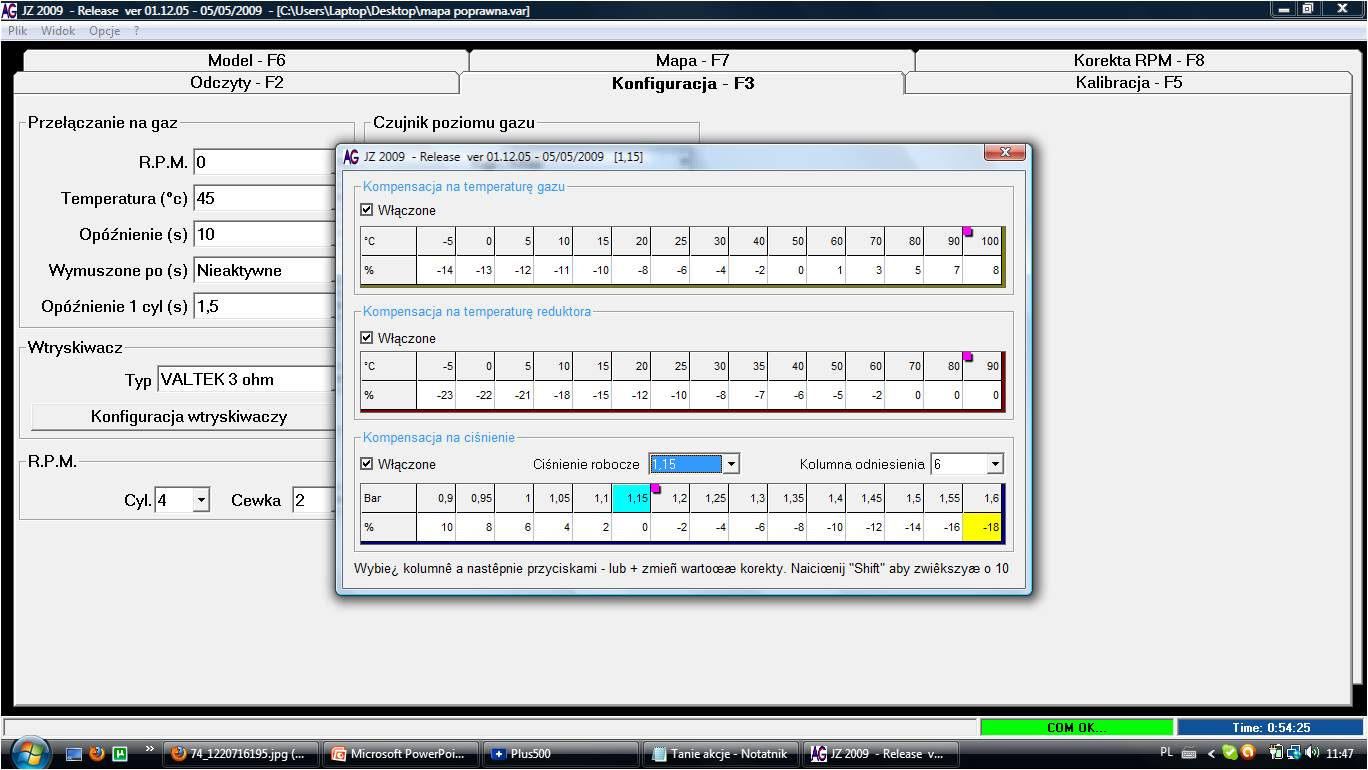Viewport: 1368px width, 770px height.
Task: Click the Temperatura (°c) field showing 45
Action: coord(264,198)
